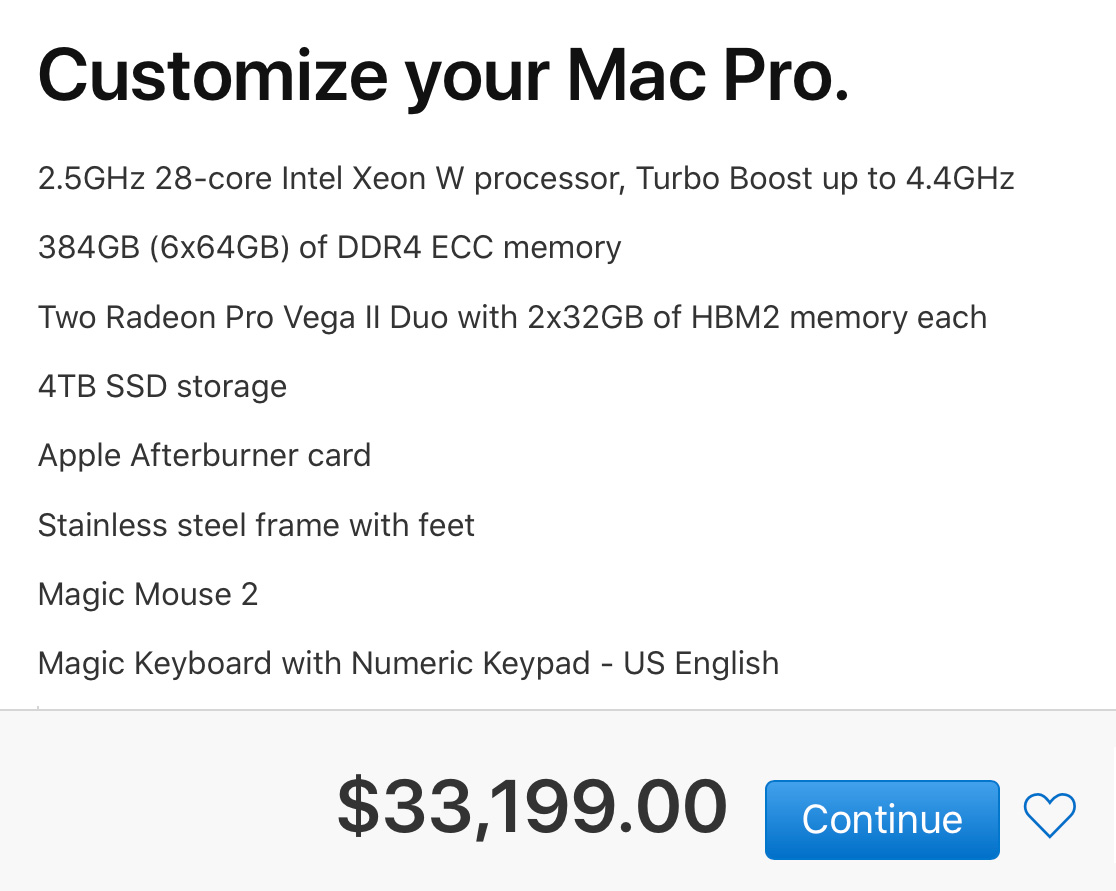The height and width of the screenshot is (891, 1116).
Task: Click the US English keyboard language text
Action: click(701, 663)
